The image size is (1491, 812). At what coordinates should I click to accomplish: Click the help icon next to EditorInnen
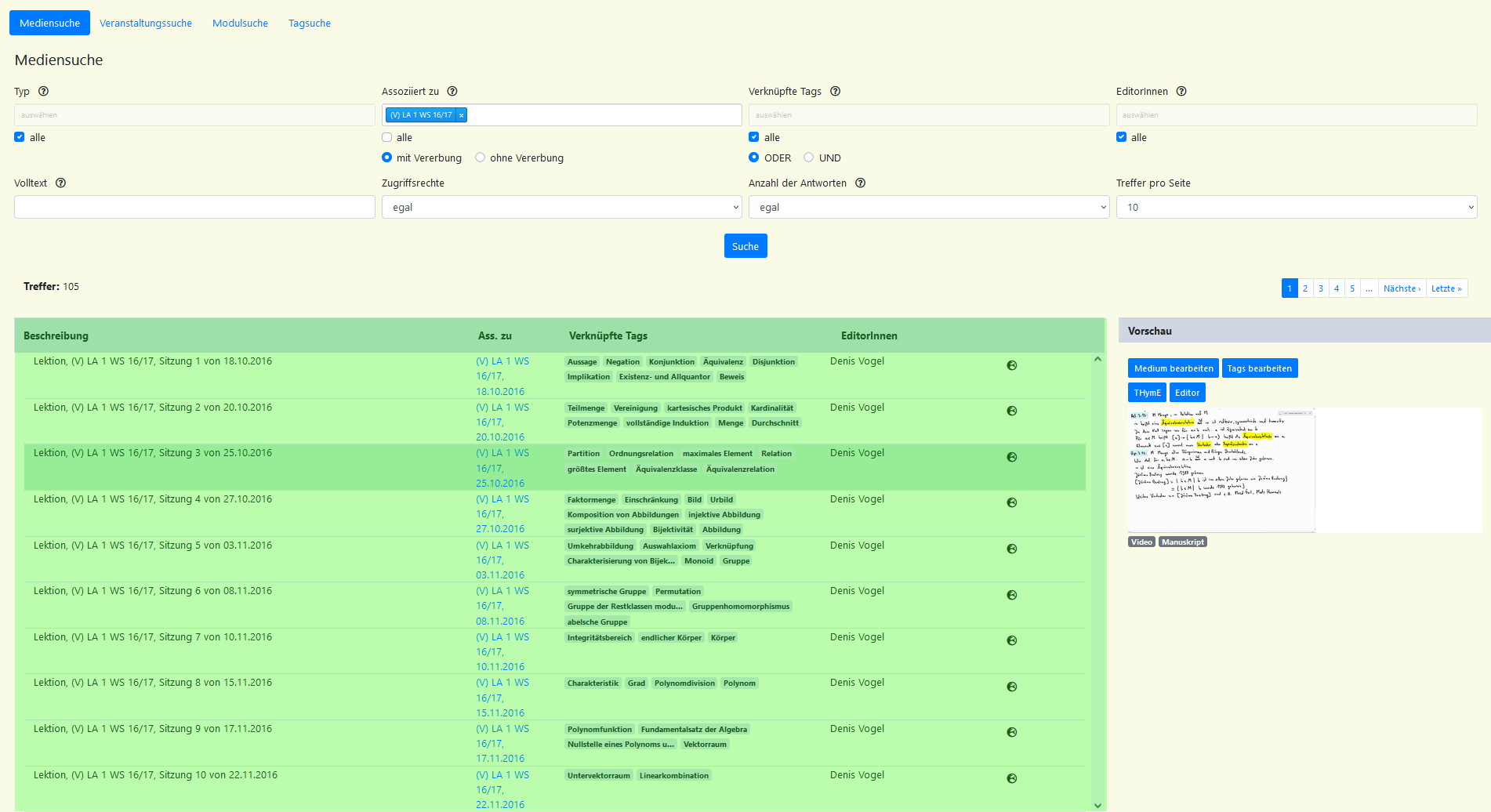(x=1181, y=92)
